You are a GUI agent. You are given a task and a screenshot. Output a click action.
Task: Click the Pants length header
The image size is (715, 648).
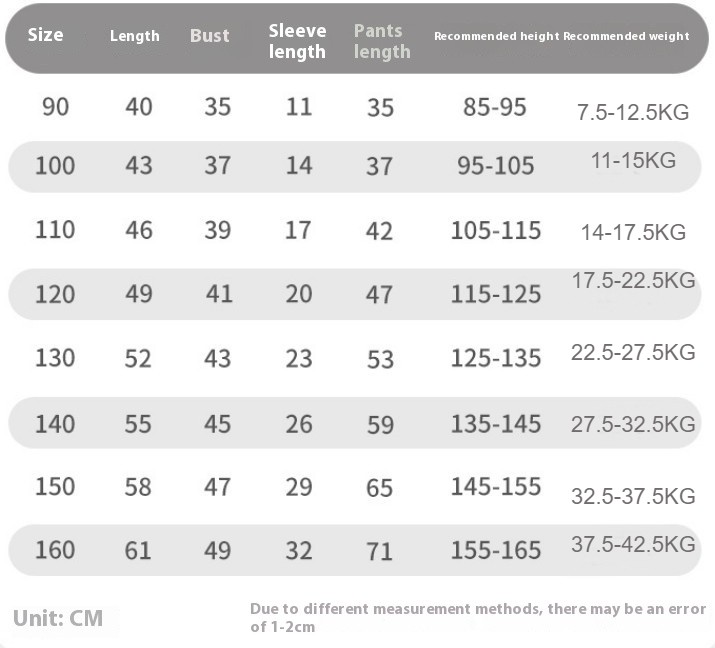click(x=382, y=41)
